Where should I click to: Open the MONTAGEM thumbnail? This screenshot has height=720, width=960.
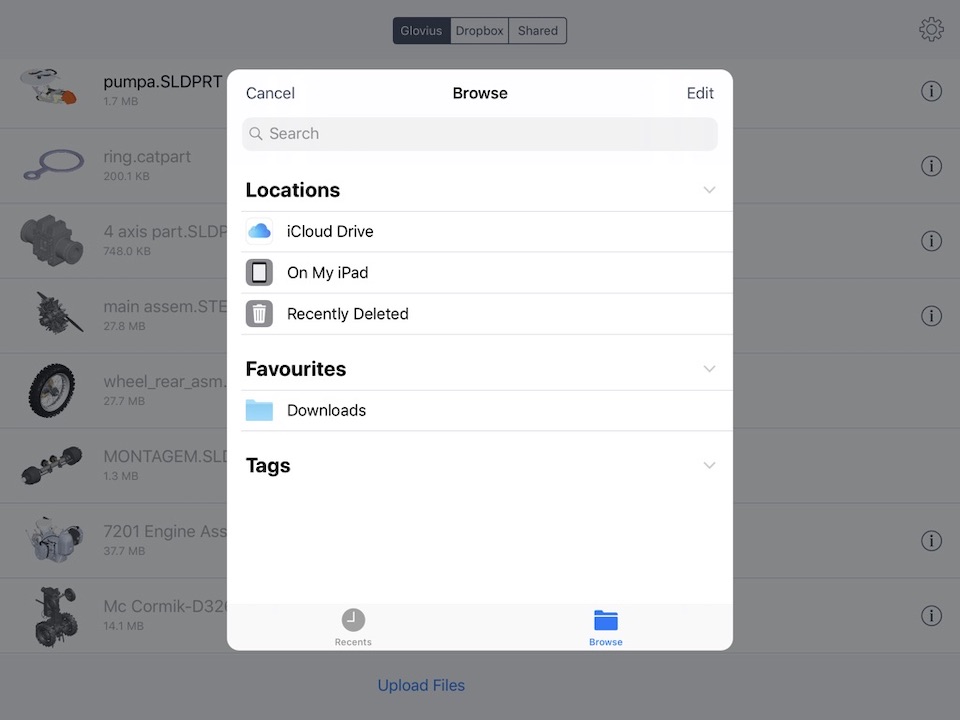[x=52, y=465]
